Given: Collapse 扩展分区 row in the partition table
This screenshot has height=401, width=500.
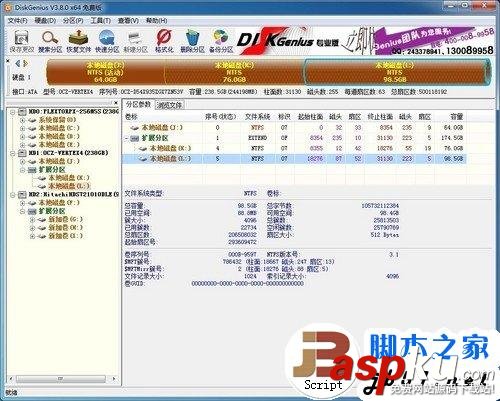Looking at the screenshot, I should point(127,138).
